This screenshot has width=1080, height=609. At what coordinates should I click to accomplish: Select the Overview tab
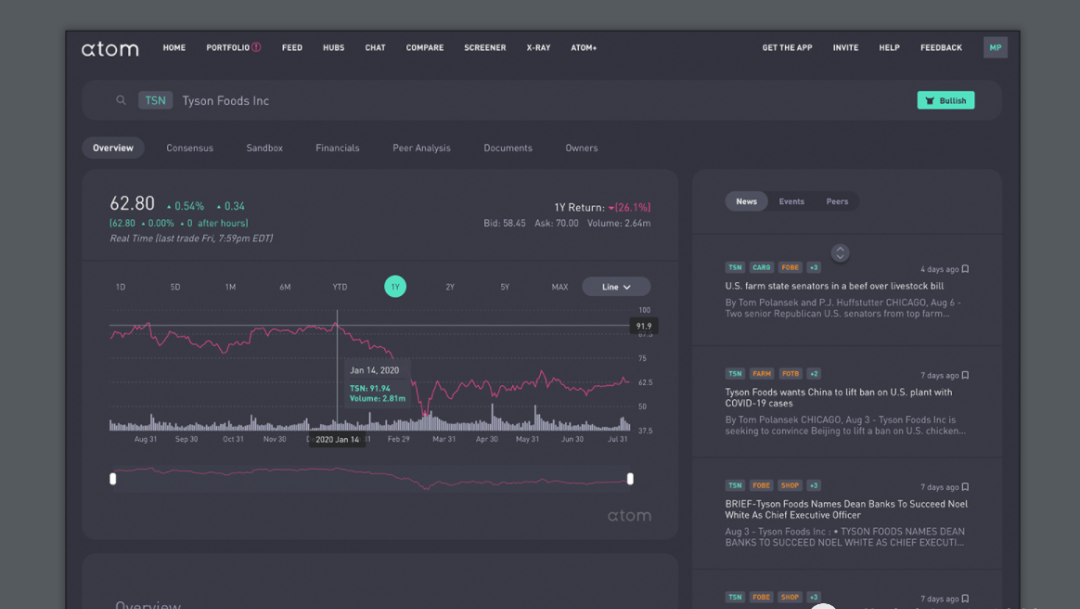pyautogui.click(x=113, y=148)
